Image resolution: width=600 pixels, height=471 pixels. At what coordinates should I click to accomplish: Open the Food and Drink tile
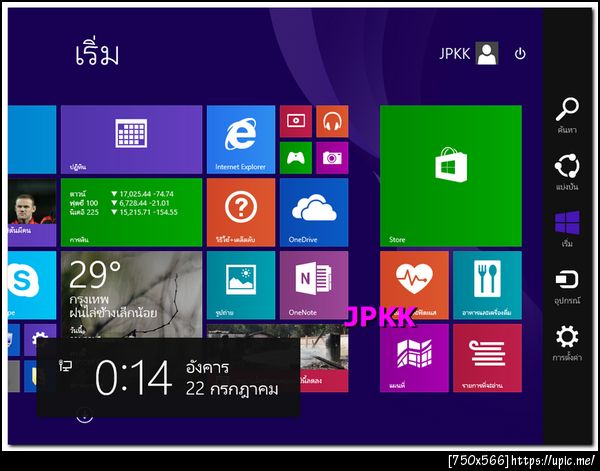(x=487, y=285)
